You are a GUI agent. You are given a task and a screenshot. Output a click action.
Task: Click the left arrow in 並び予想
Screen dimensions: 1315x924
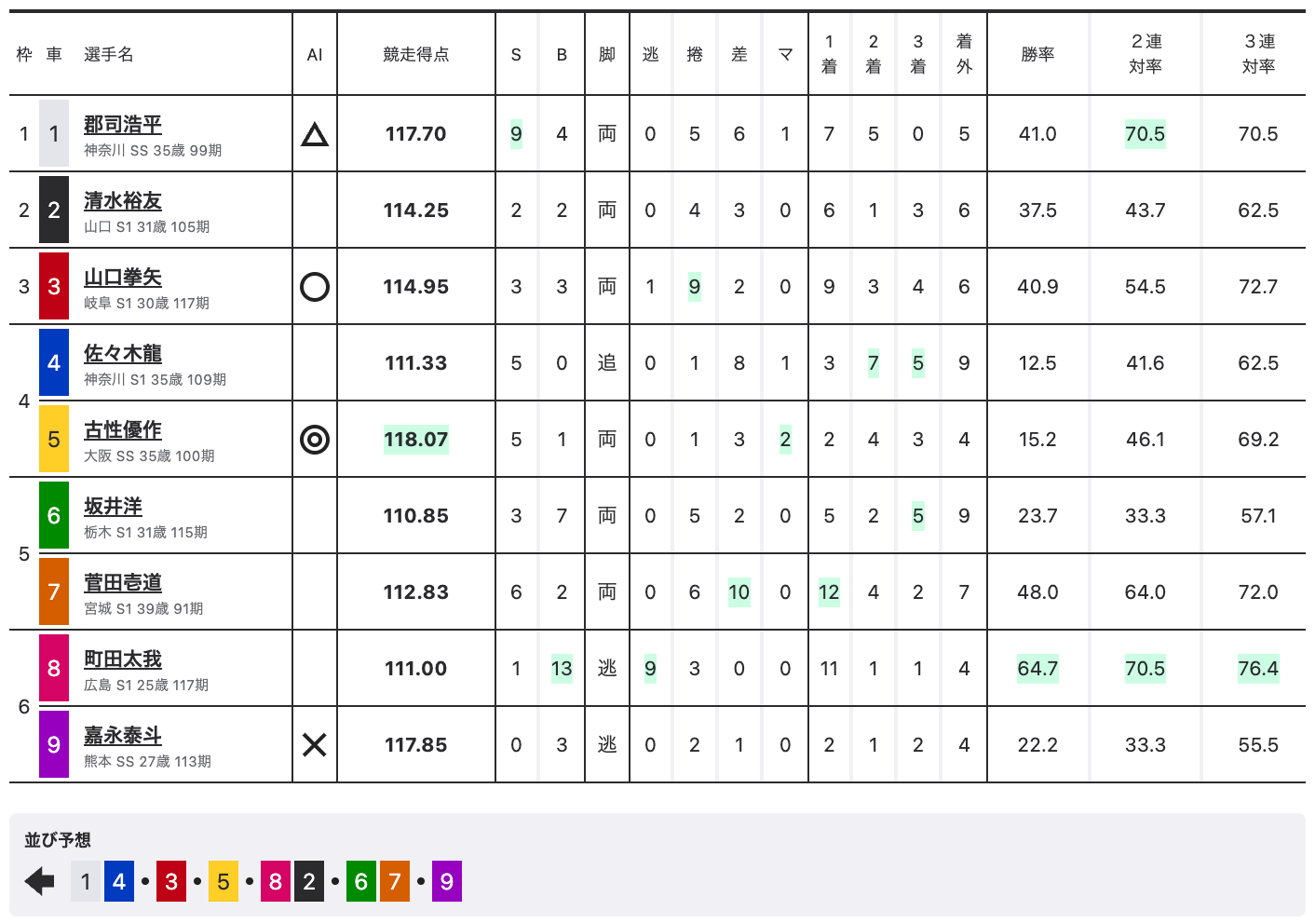(x=40, y=881)
